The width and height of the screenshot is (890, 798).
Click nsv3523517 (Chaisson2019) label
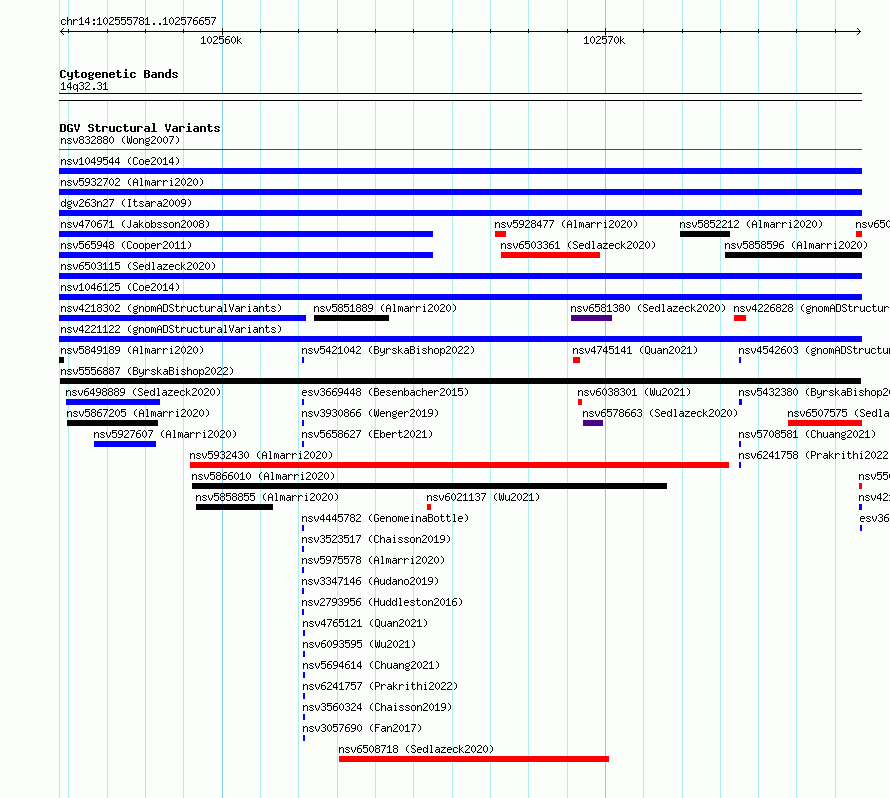pos(376,539)
